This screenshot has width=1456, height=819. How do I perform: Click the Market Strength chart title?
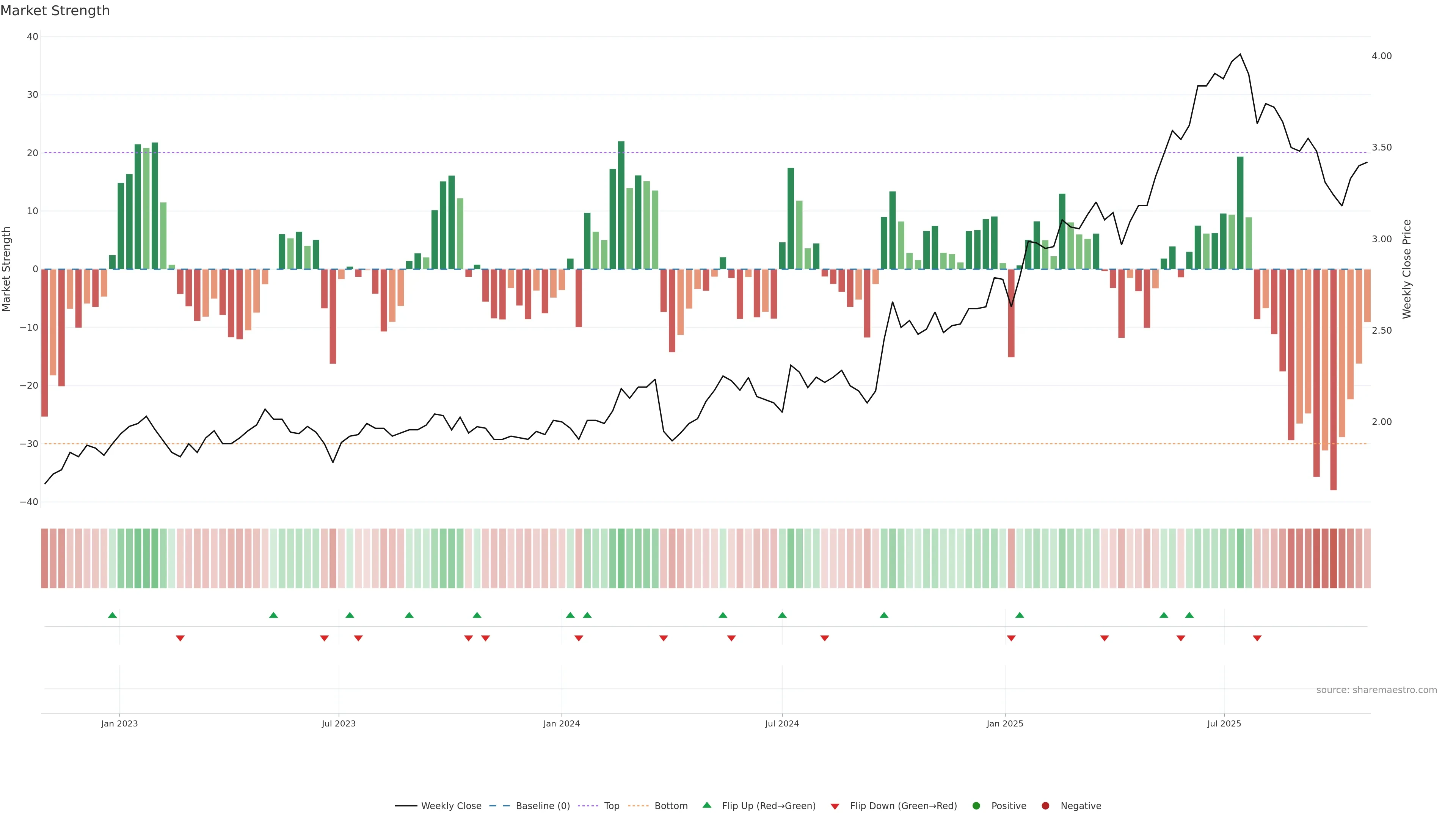tap(55, 11)
